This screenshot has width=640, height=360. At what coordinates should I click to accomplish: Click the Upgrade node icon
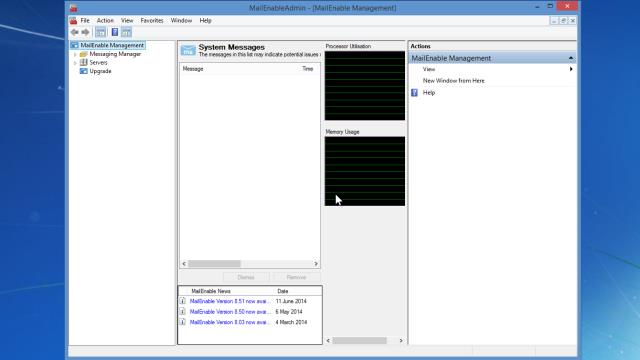(x=84, y=71)
